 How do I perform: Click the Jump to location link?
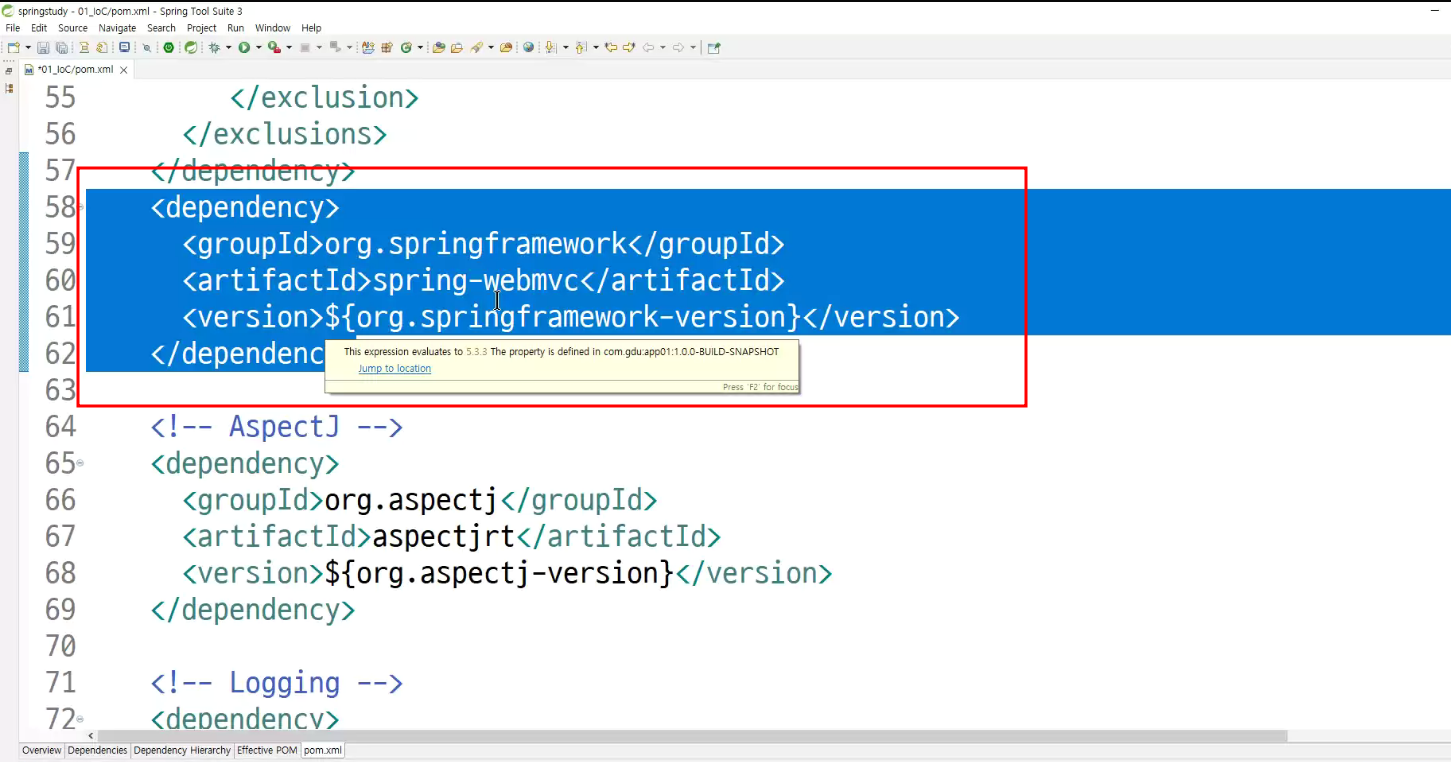coord(395,369)
